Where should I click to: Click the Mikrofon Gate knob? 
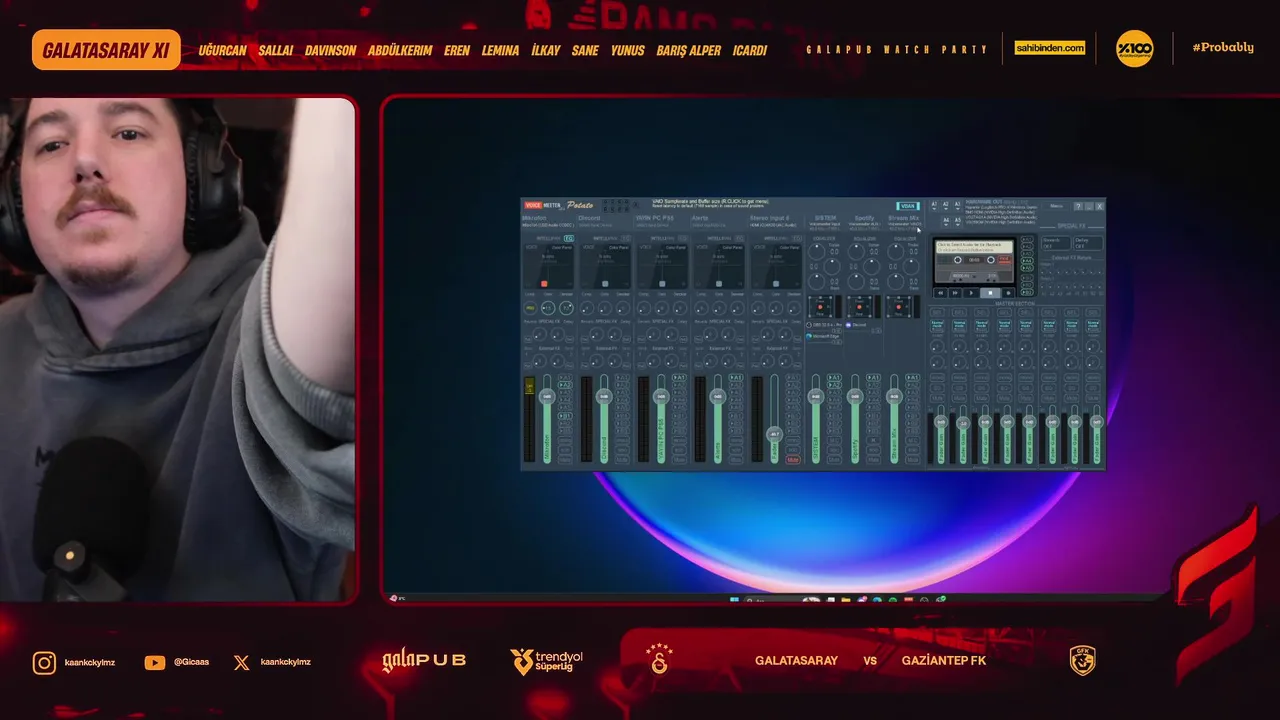(x=548, y=308)
